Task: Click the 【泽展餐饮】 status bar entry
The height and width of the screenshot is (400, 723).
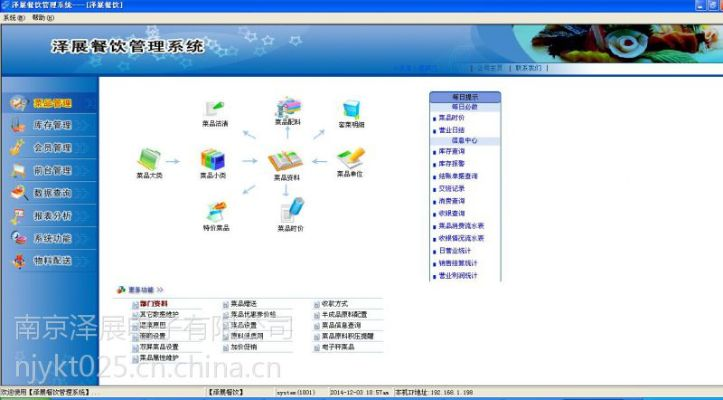Action: pos(225,392)
